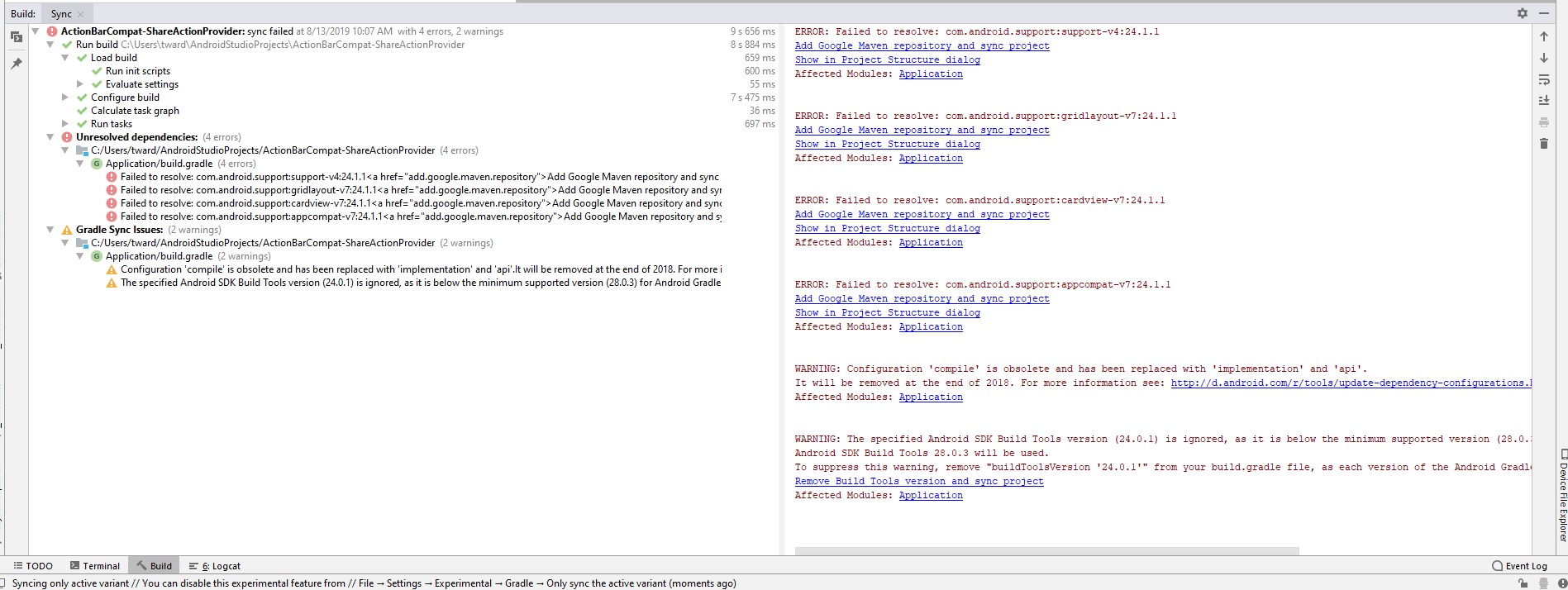Open Build panel settings gear
1568x590 pixels.
(1523, 13)
